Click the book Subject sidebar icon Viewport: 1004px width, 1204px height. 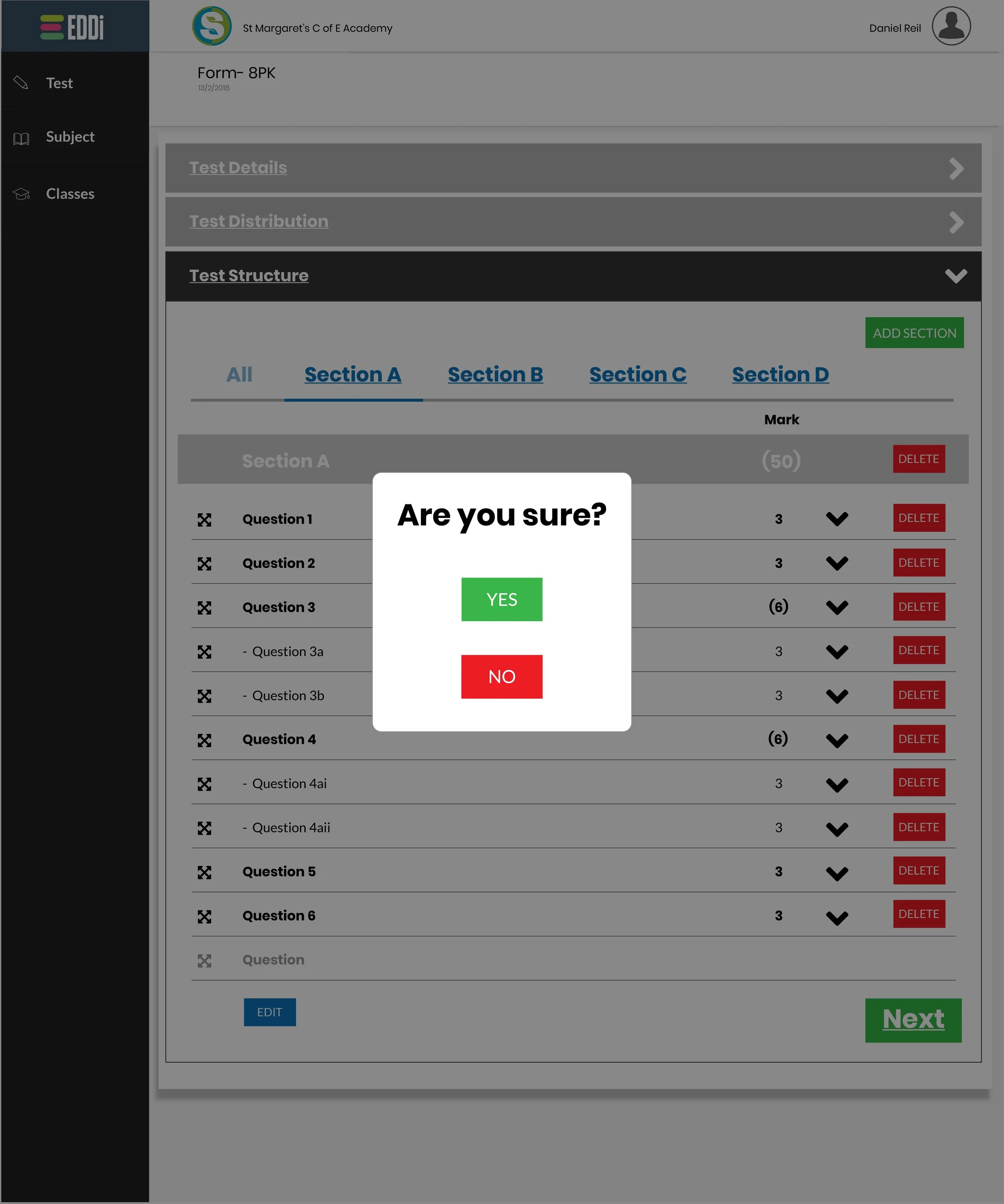[x=21, y=138]
